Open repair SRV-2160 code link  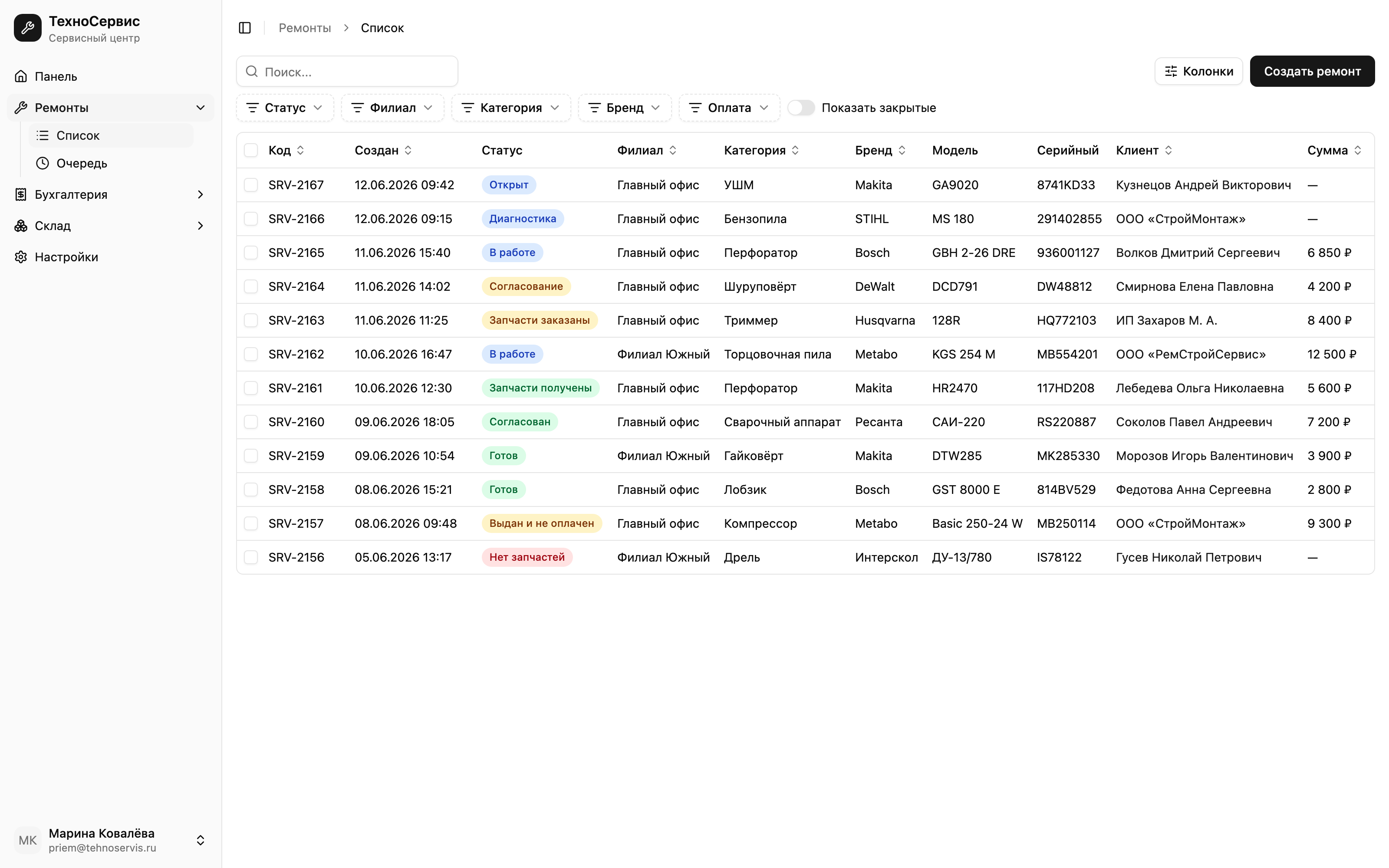click(x=296, y=422)
